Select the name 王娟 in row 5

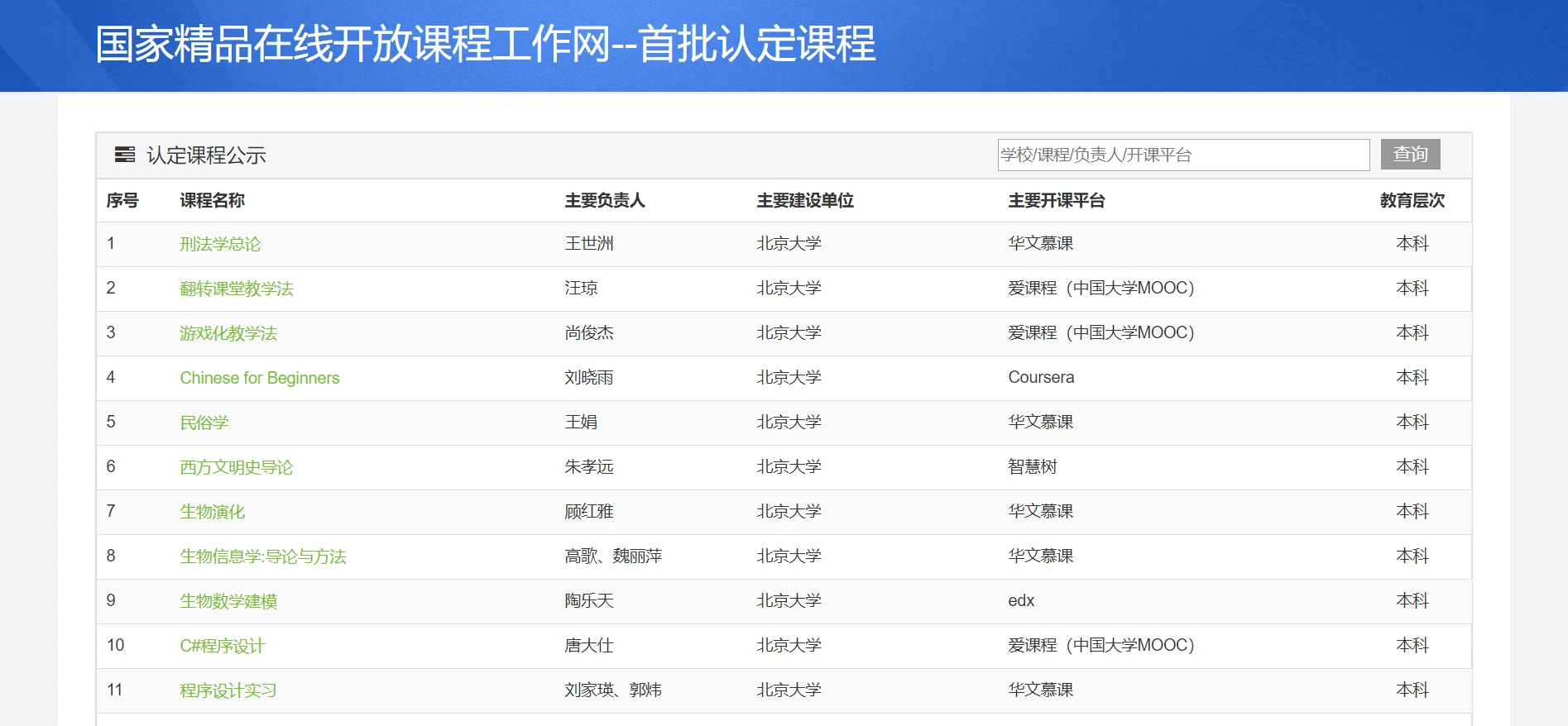coord(581,422)
